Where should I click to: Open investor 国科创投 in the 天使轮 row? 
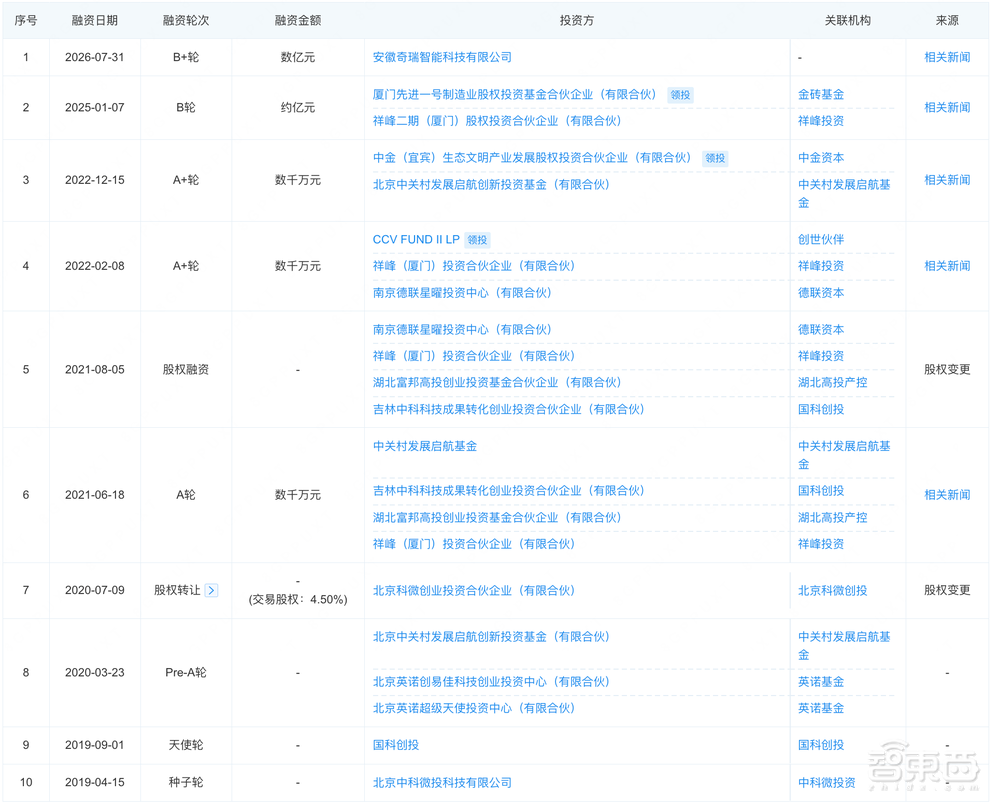(395, 746)
